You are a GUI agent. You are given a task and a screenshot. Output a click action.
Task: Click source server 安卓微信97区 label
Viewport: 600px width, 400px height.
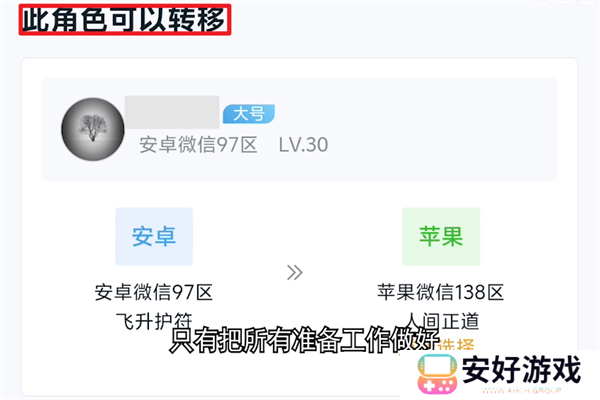point(154,292)
